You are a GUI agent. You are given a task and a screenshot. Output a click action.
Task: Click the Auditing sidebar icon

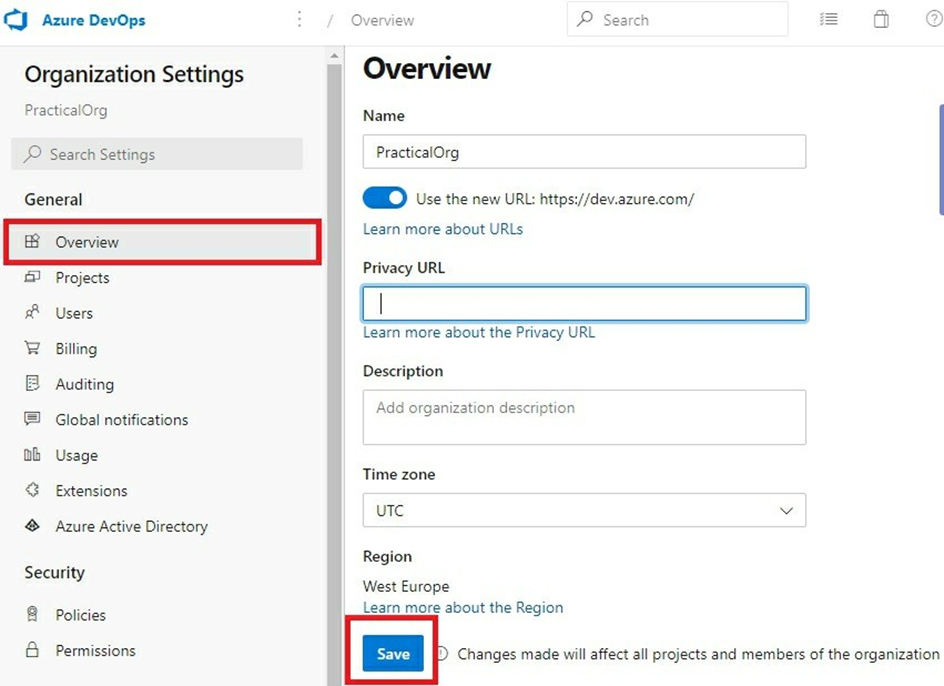pos(32,383)
